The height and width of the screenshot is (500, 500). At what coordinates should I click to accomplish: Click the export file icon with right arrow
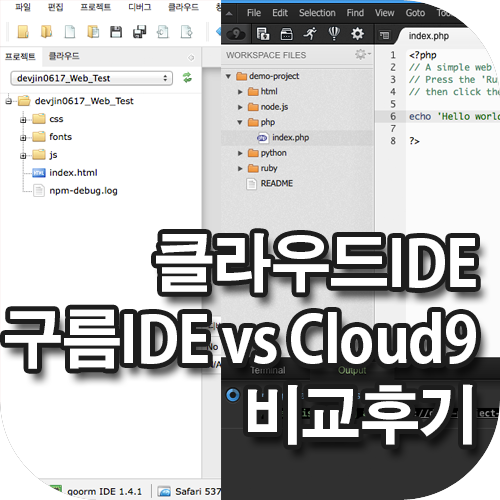click(x=186, y=32)
